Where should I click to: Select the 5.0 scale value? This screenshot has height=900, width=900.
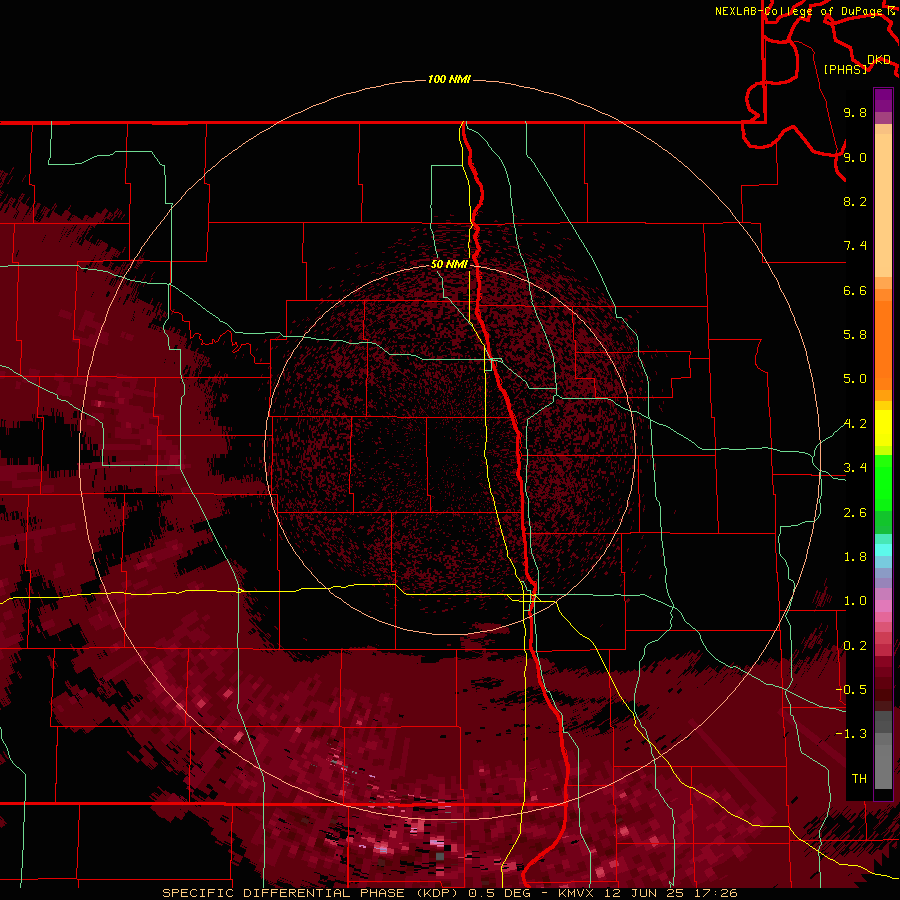[x=855, y=379]
